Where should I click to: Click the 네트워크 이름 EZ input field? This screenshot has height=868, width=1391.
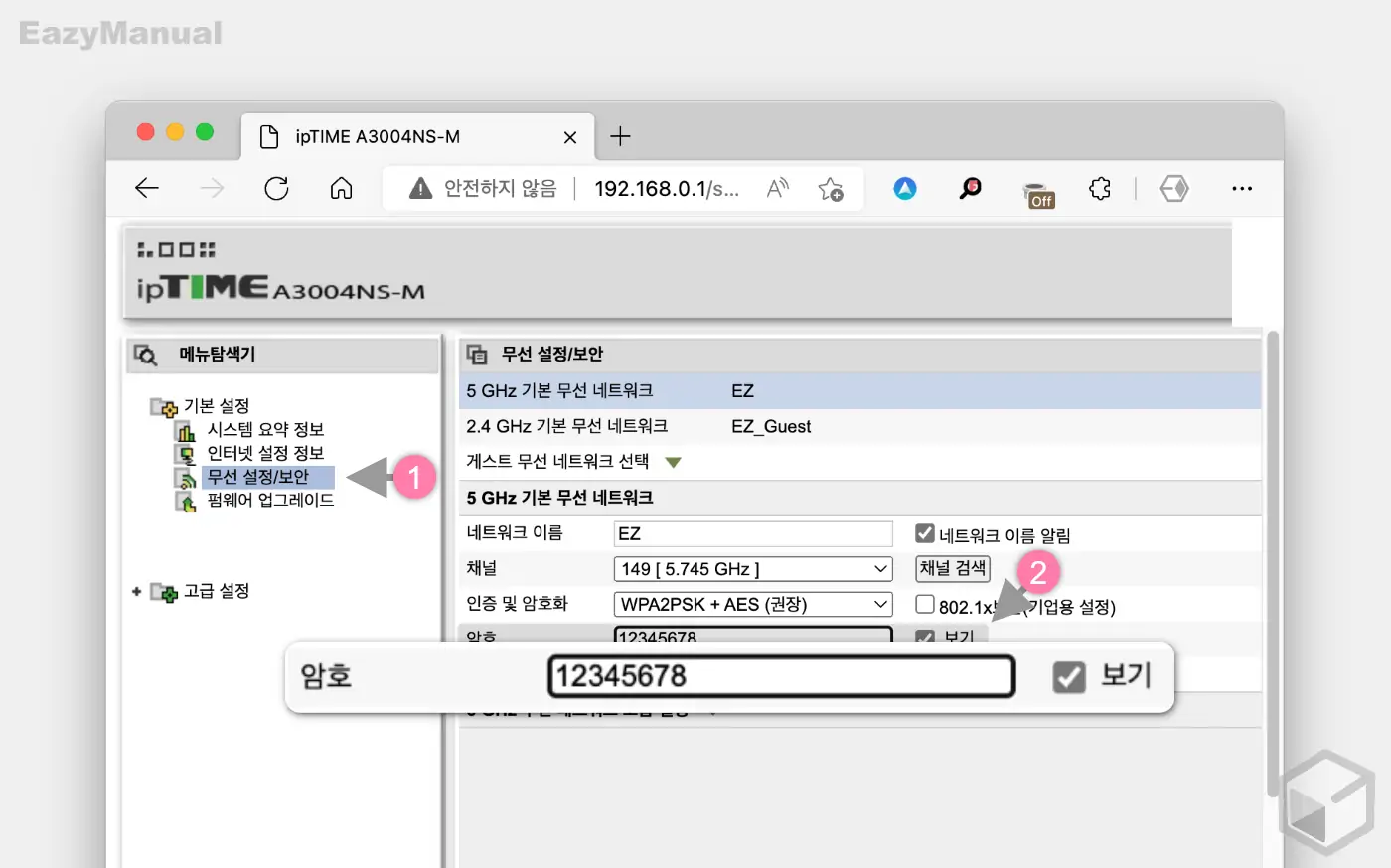click(753, 534)
